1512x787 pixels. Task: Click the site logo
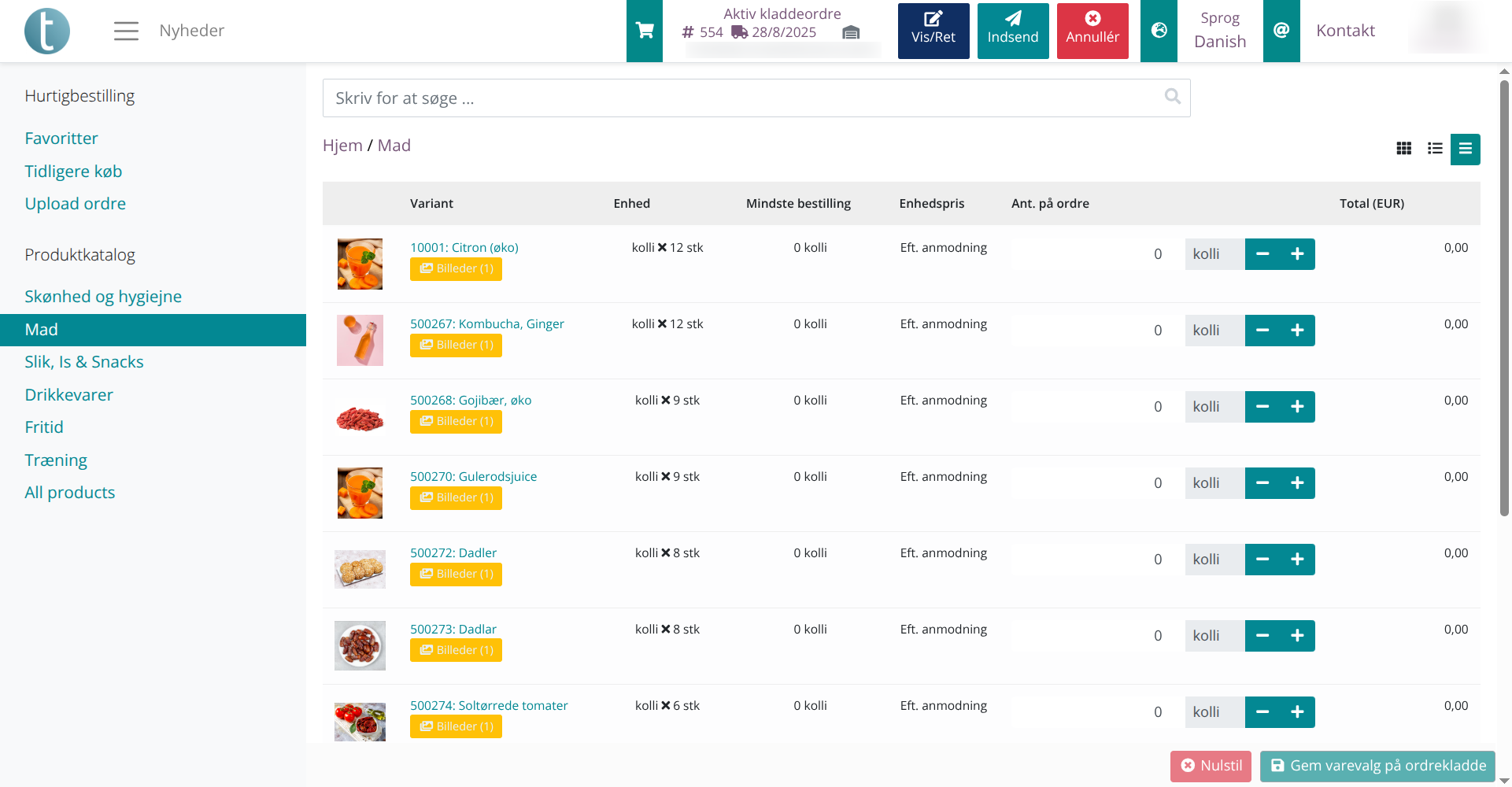(47, 31)
